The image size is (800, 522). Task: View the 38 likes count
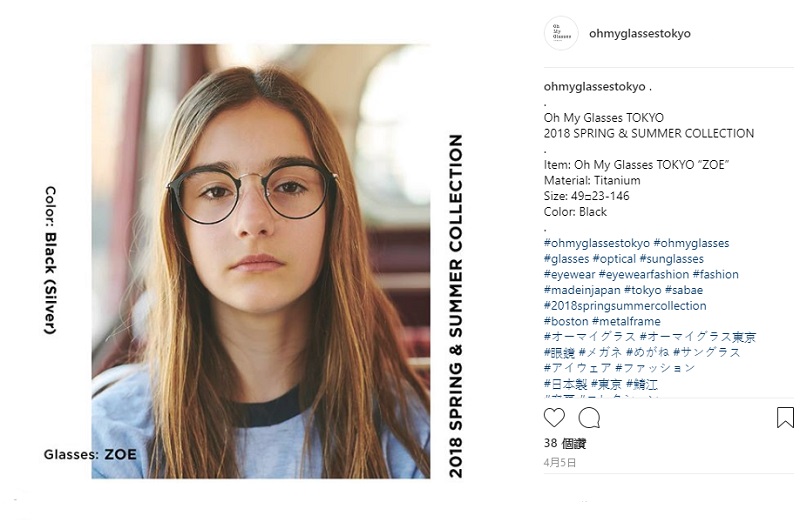565,443
